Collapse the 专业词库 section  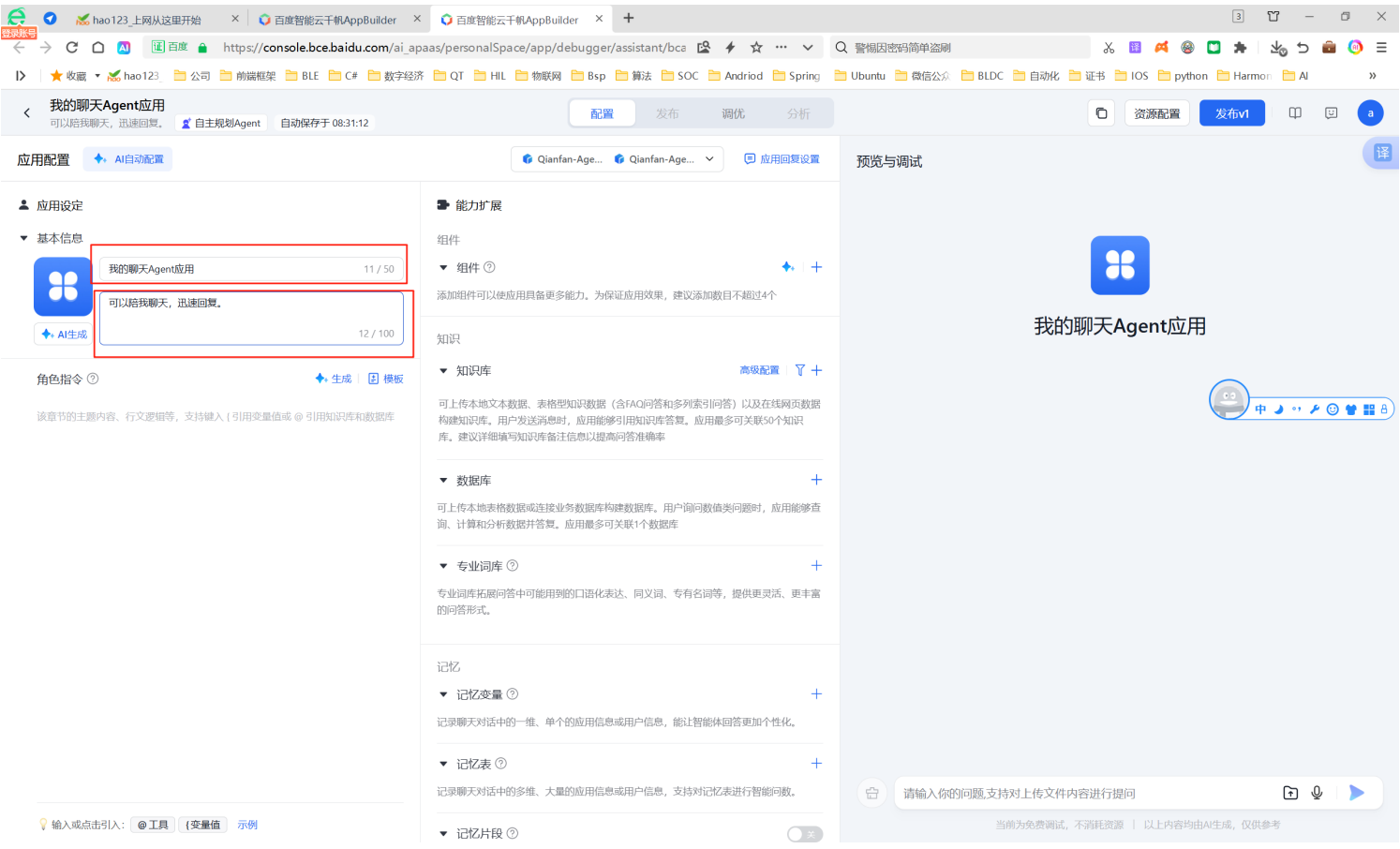443,565
